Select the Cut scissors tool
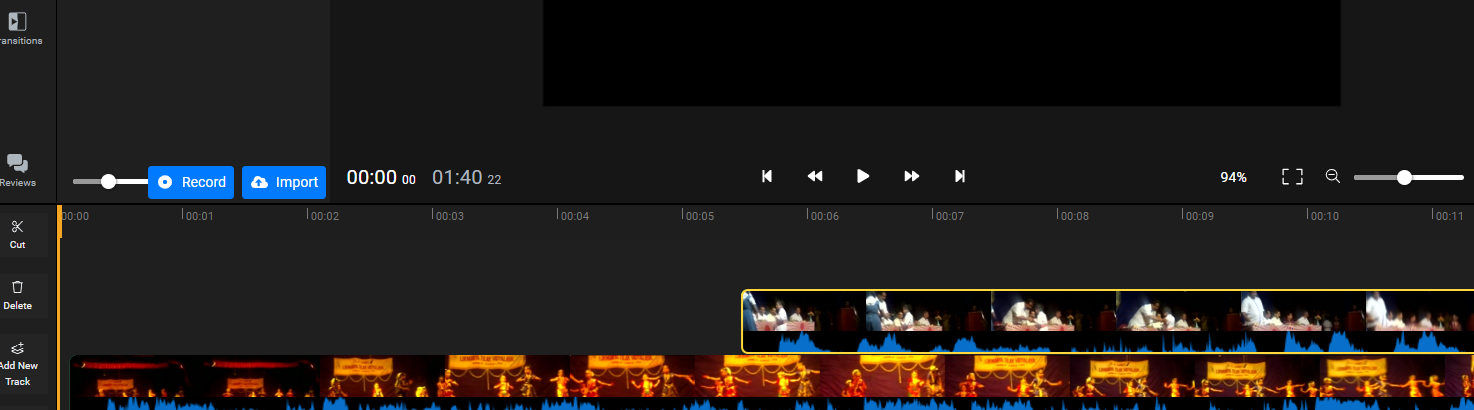Viewport: 1474px width, 410px height. 17,234
